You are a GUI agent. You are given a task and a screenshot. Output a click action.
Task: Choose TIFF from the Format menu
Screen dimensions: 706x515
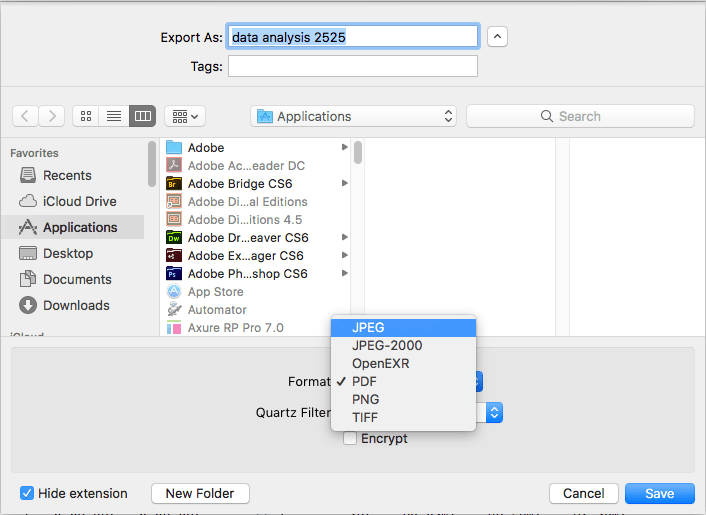point(403,418)
